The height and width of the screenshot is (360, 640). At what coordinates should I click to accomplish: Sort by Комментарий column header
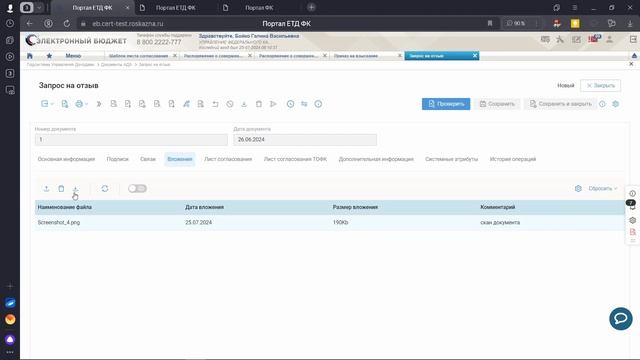(x=498, y=207)
